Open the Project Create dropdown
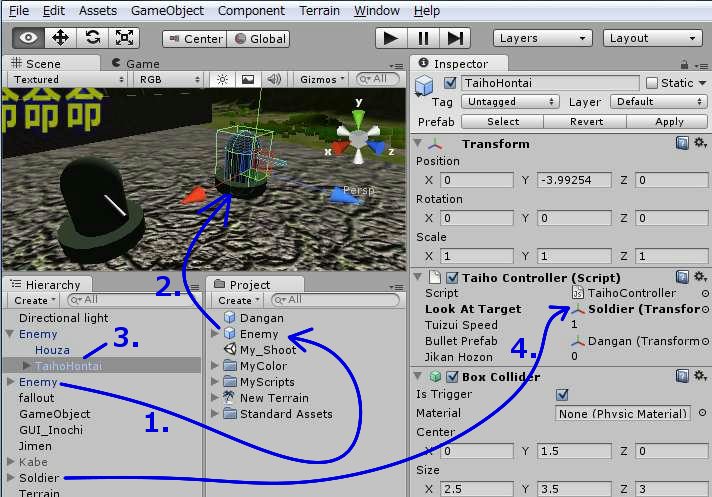This screenshot has width=712, height=497. pyautogui.click(x=238, y=300)
